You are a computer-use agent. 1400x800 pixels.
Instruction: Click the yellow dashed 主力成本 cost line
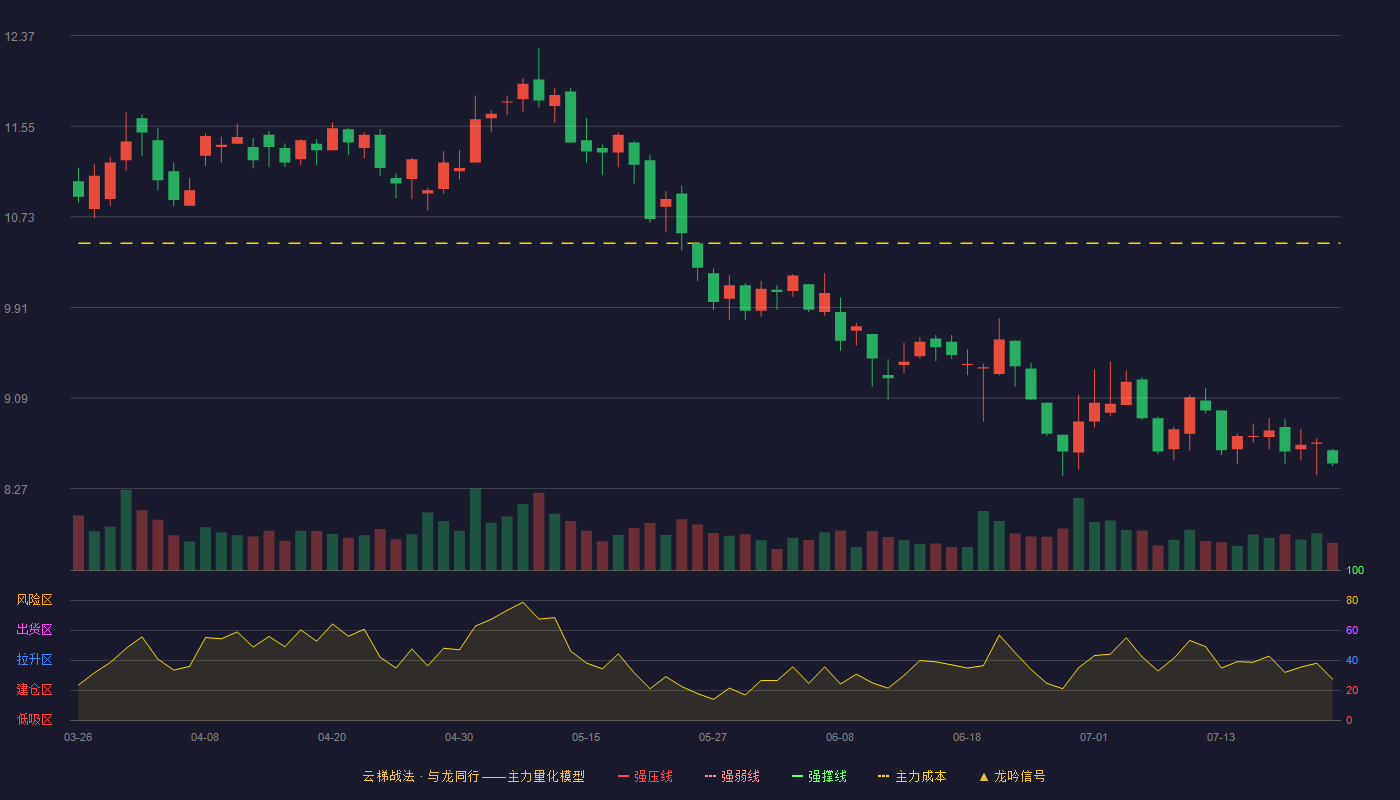coord(709,243)
